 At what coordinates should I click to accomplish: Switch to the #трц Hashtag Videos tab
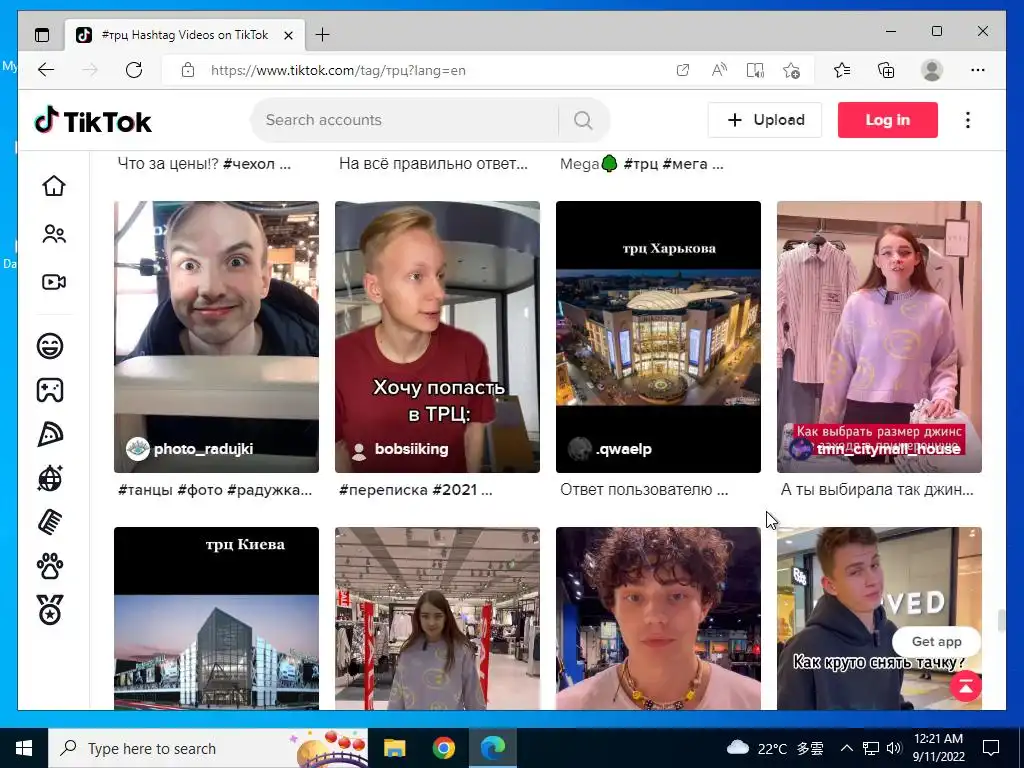pyautogui.click(x=185, y=35)
